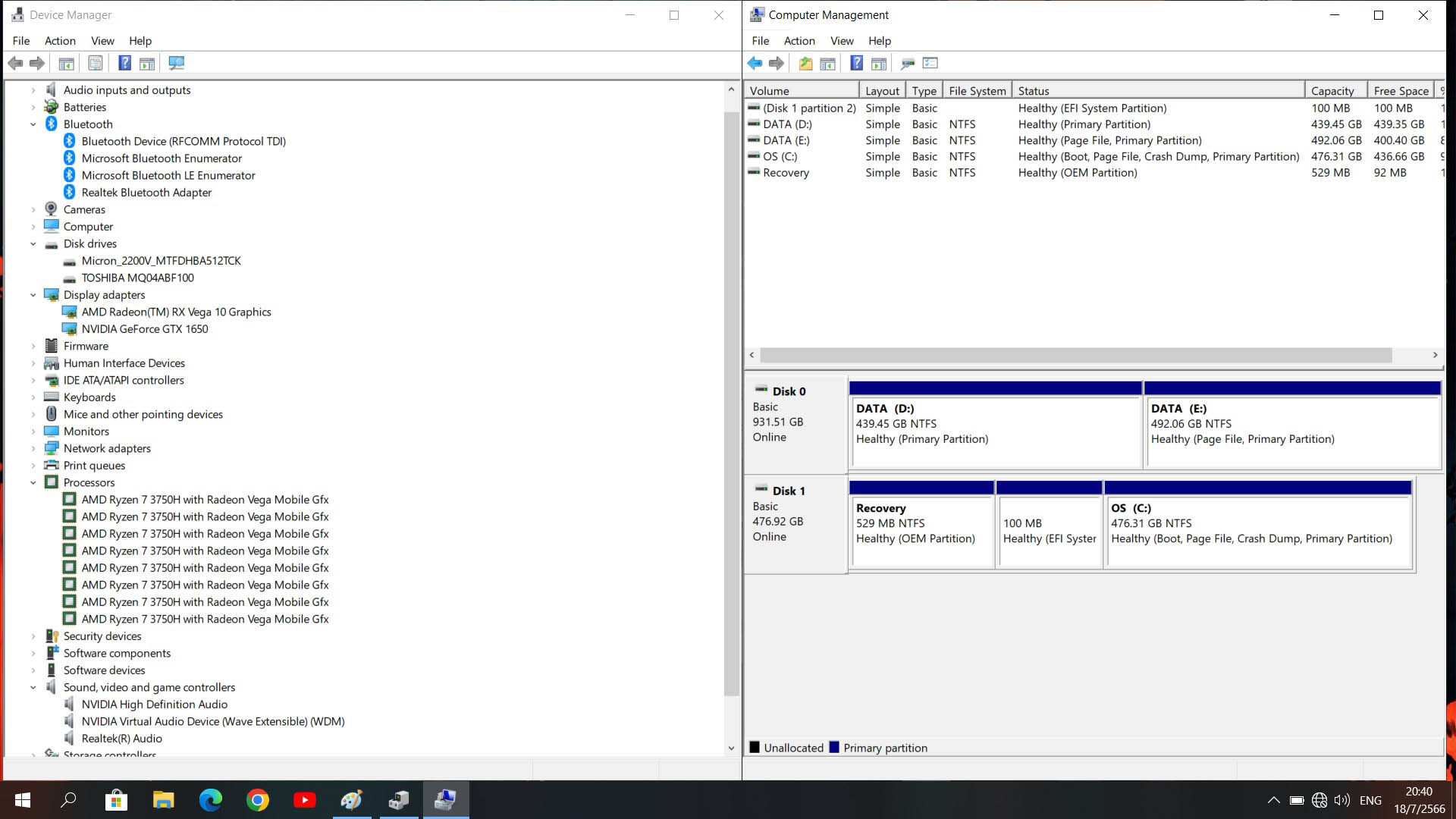Select DATA (E:) partition block on Disk 0
Viewport: 1456px width, 819px height.
tap(1293, 425)
